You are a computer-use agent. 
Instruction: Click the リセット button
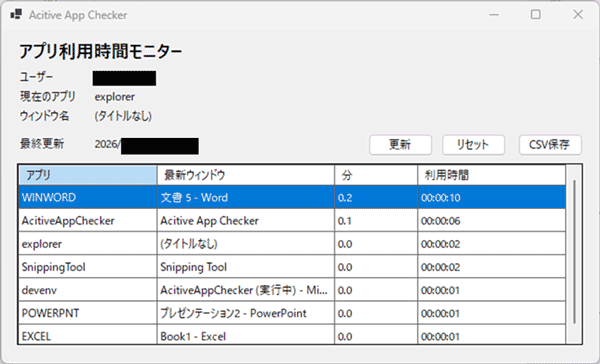473,145
